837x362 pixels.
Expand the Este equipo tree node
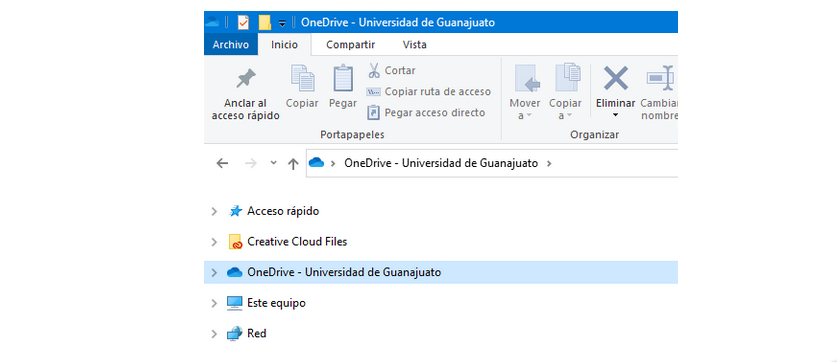pos(214,303)
